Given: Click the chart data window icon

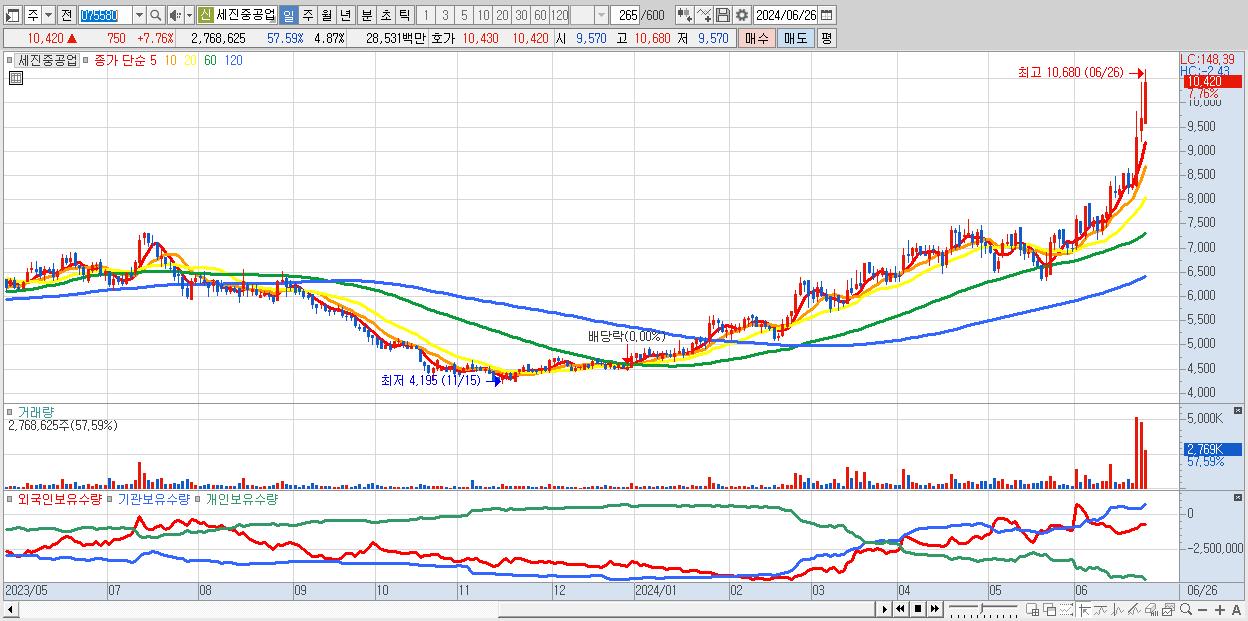Looking at the screenshot, I should [x=1168, y=610].
